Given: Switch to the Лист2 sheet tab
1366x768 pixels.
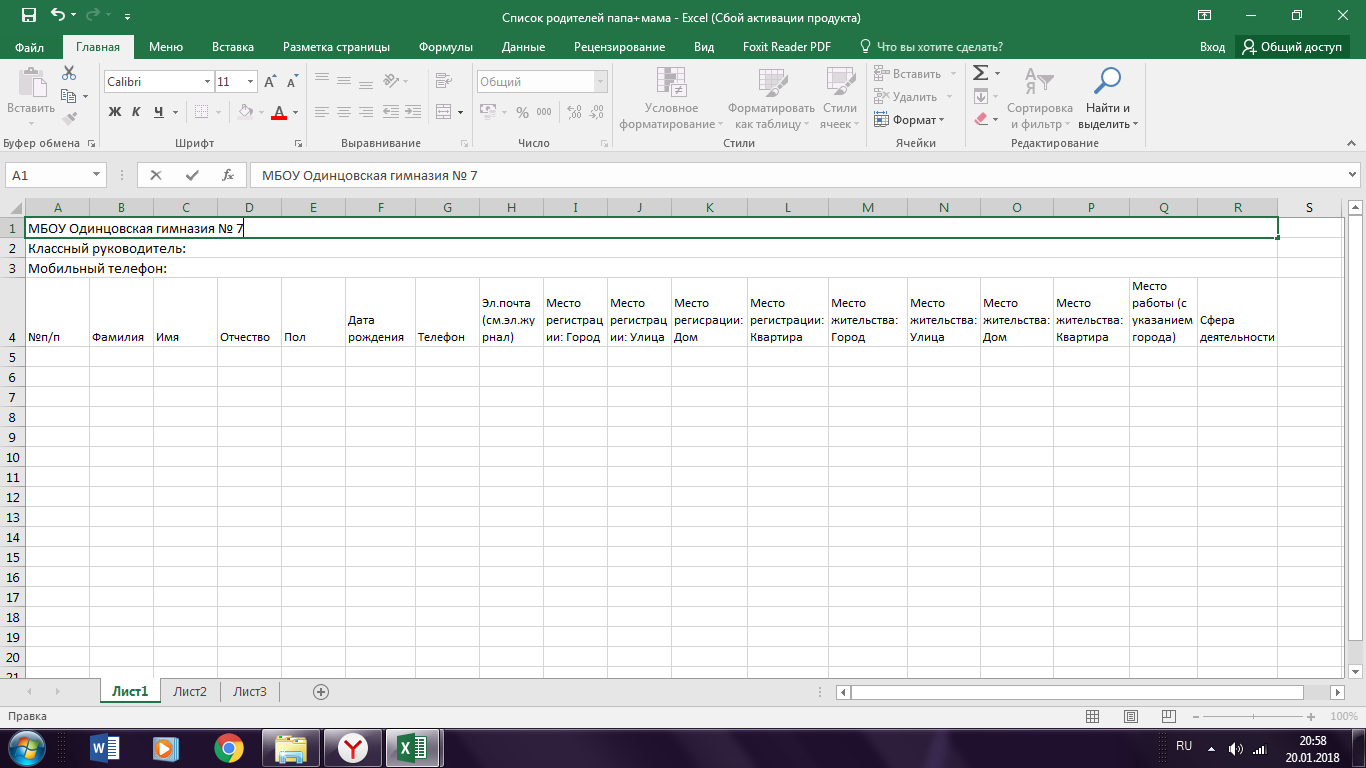Looking at the screenshot, I should click(x=190, y=691).
